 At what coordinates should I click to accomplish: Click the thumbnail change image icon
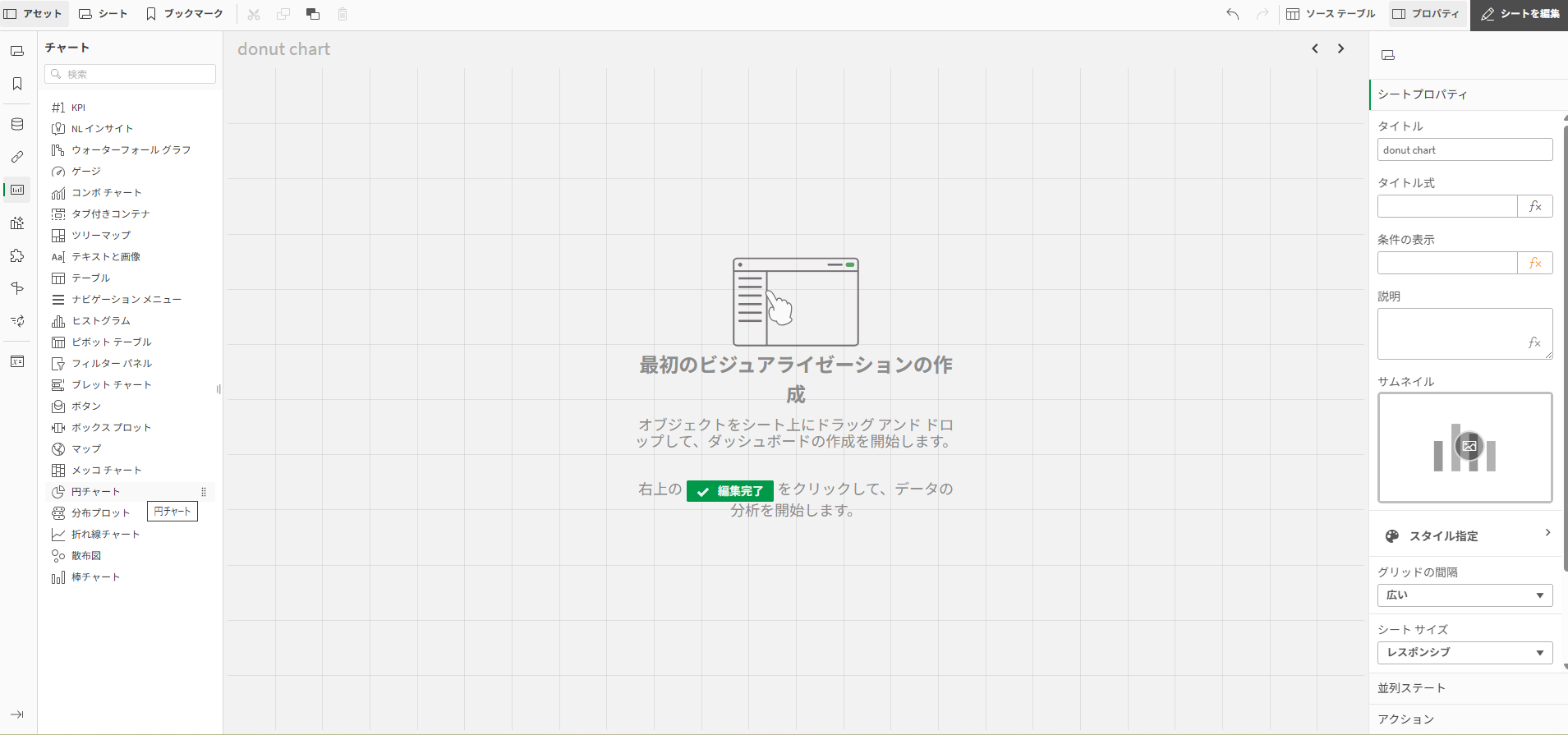1469,446
